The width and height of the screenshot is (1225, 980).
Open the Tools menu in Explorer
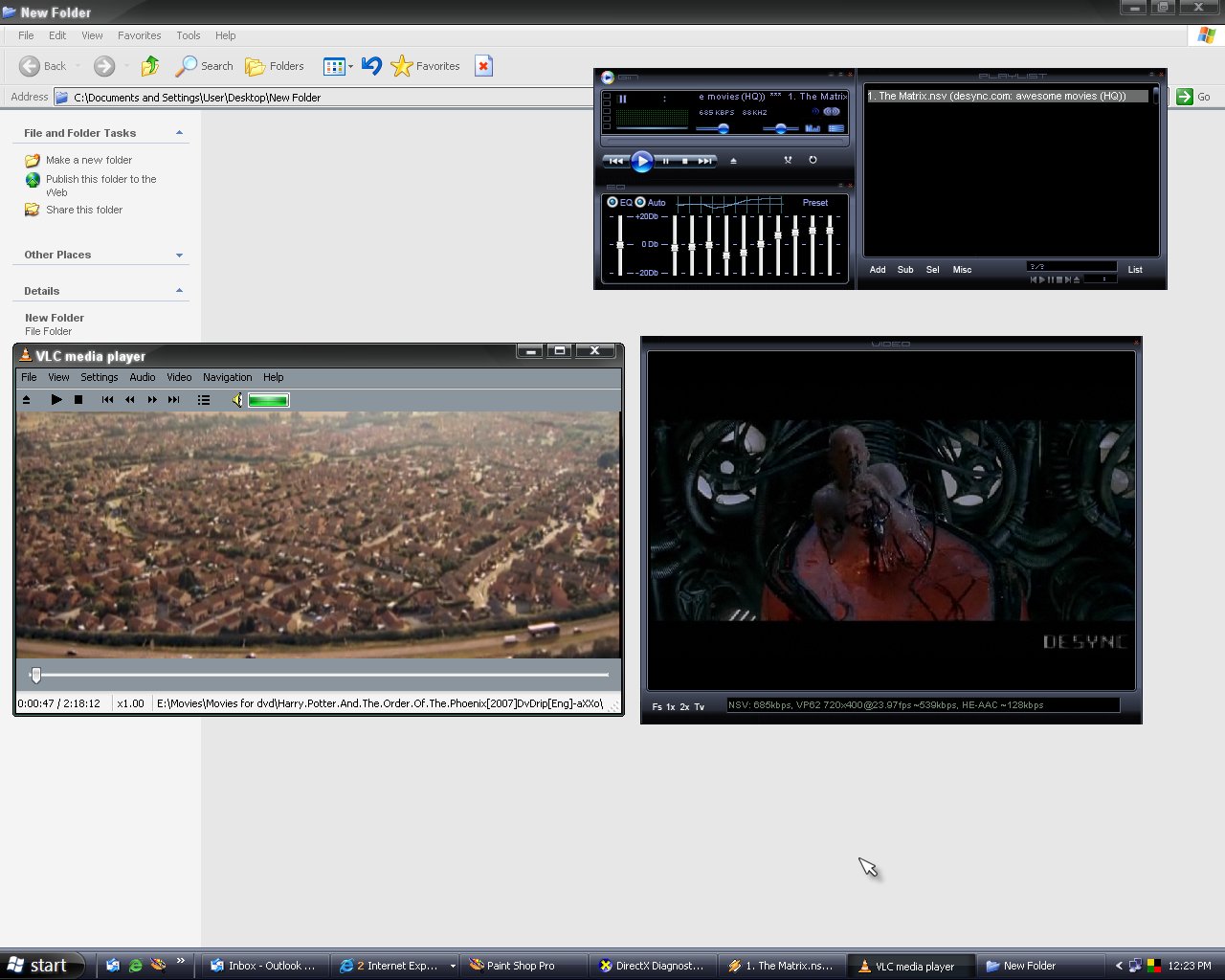[x=188, y=35]
